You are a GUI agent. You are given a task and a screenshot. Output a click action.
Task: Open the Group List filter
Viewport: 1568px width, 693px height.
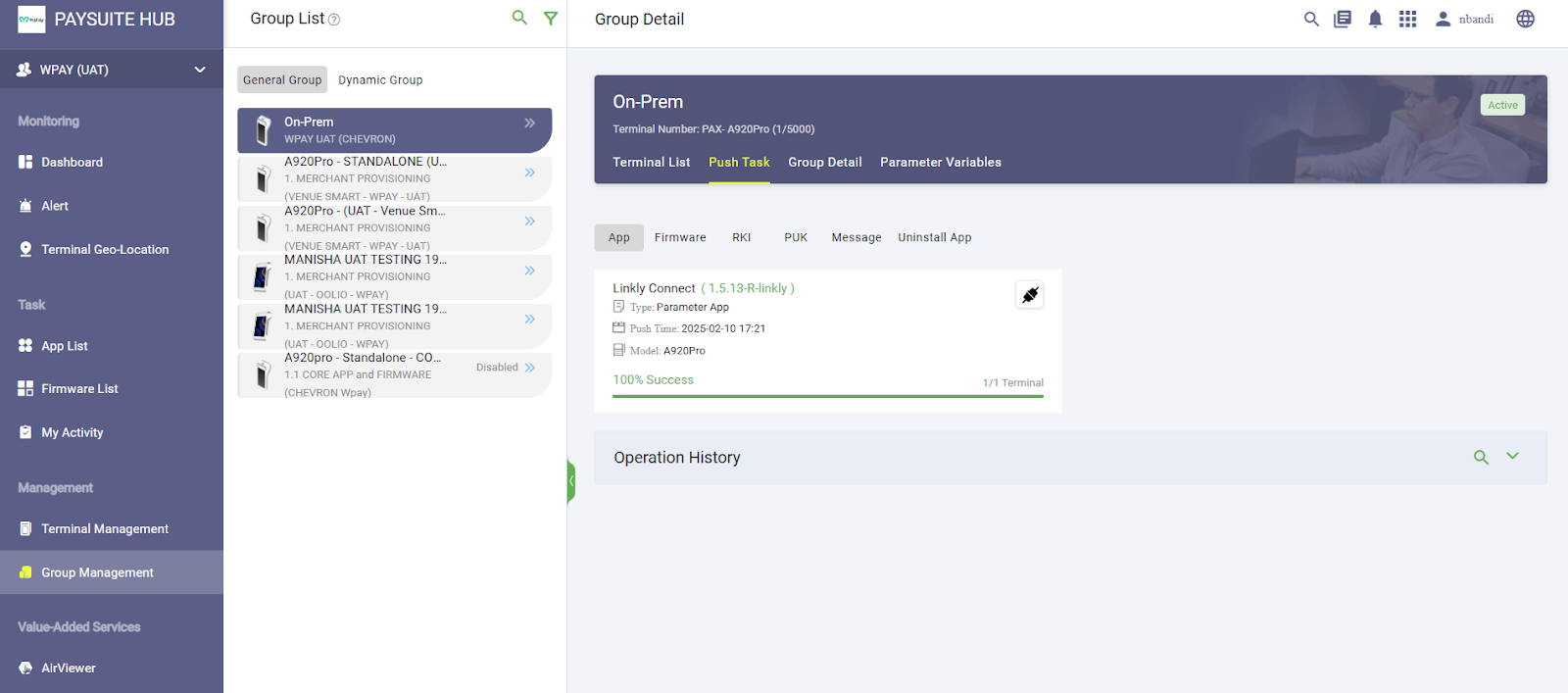point(551,18)
